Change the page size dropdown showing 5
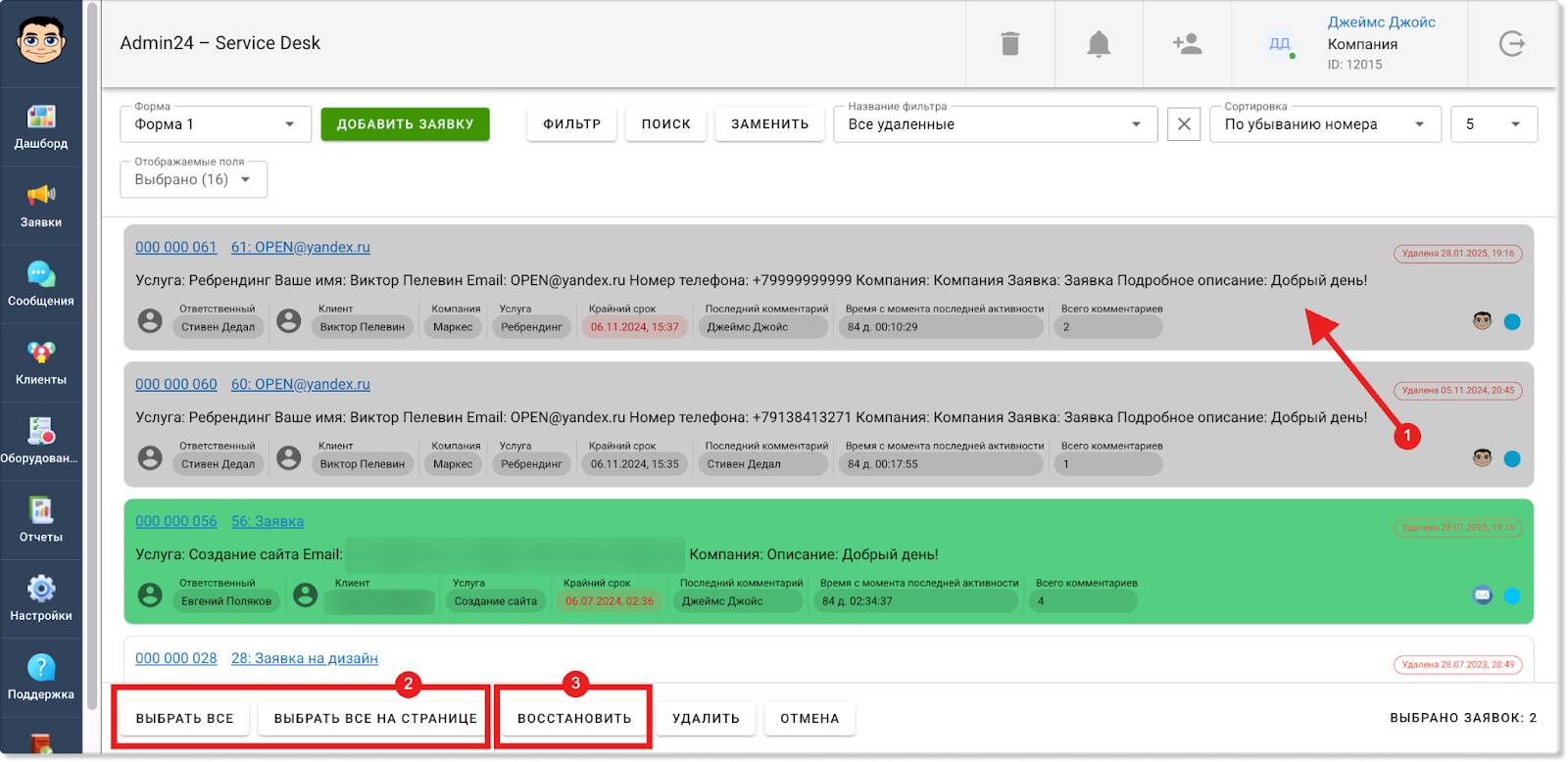 [x=1494, y=124]
